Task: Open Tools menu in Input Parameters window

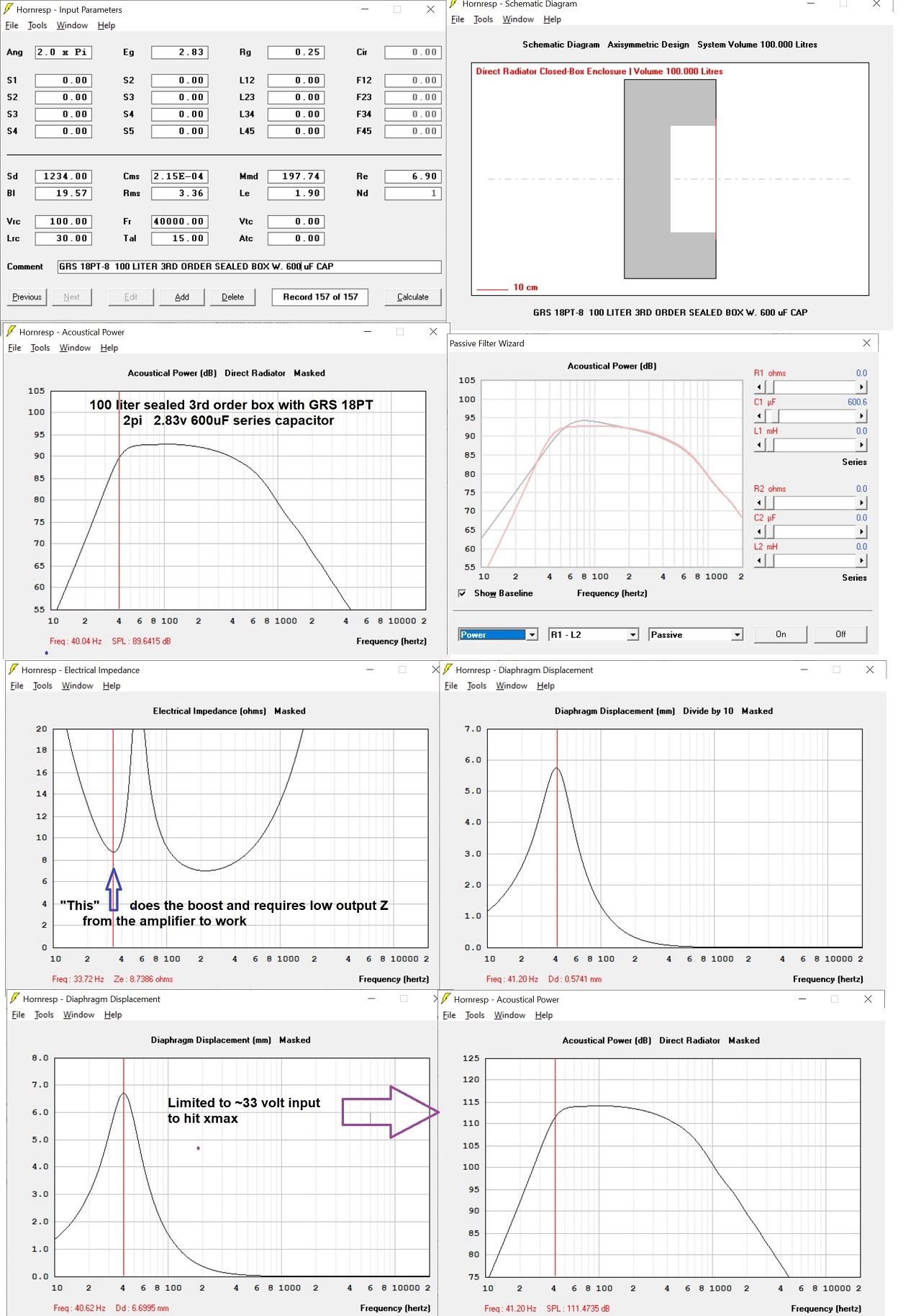Action: [37, 25]
